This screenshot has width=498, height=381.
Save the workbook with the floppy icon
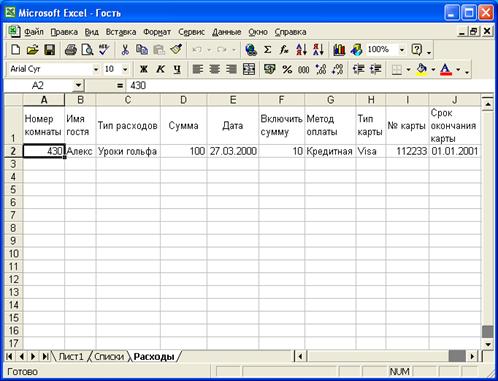coord(49,50)
